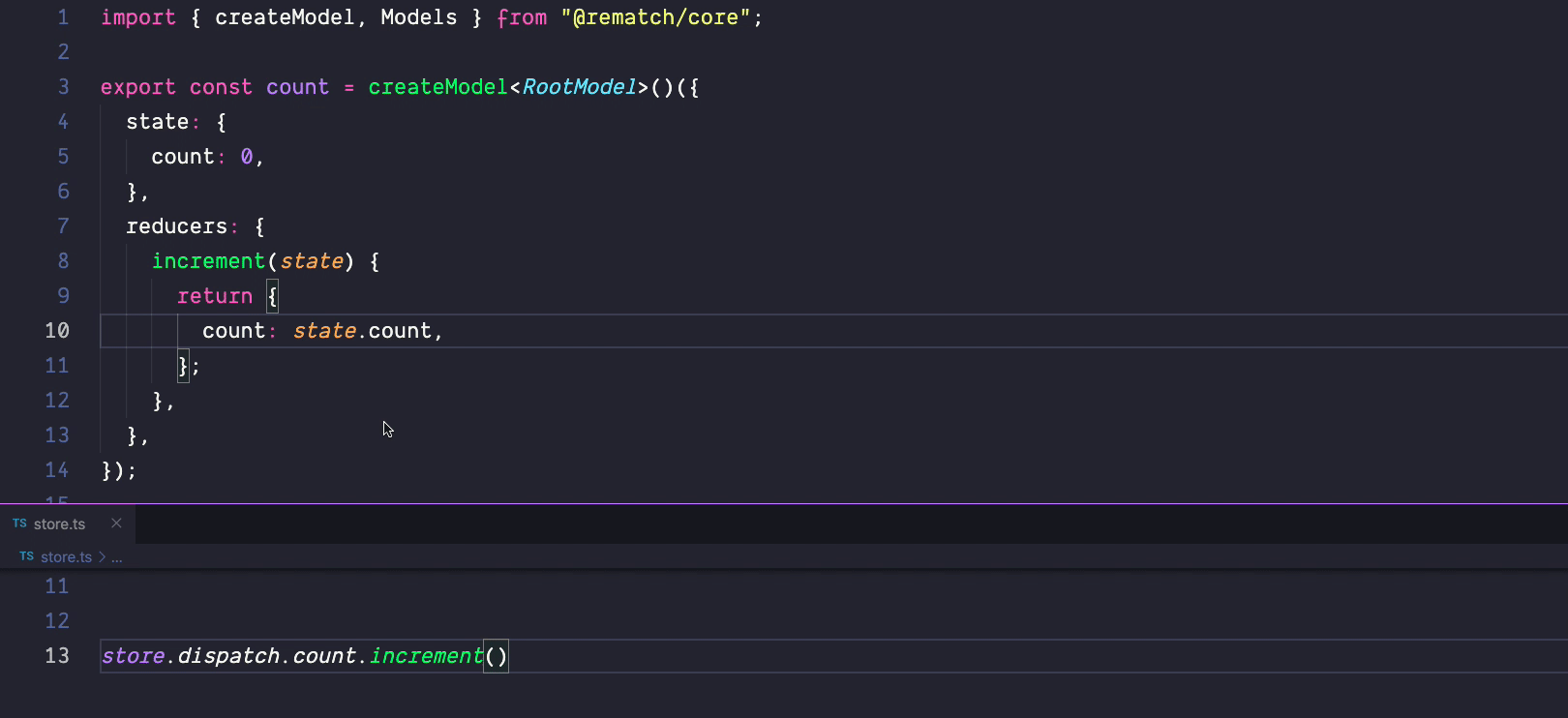Click 'dispatch' on line 13 of store.ts
1568x718 pixels.
click(x=228, y=656)
